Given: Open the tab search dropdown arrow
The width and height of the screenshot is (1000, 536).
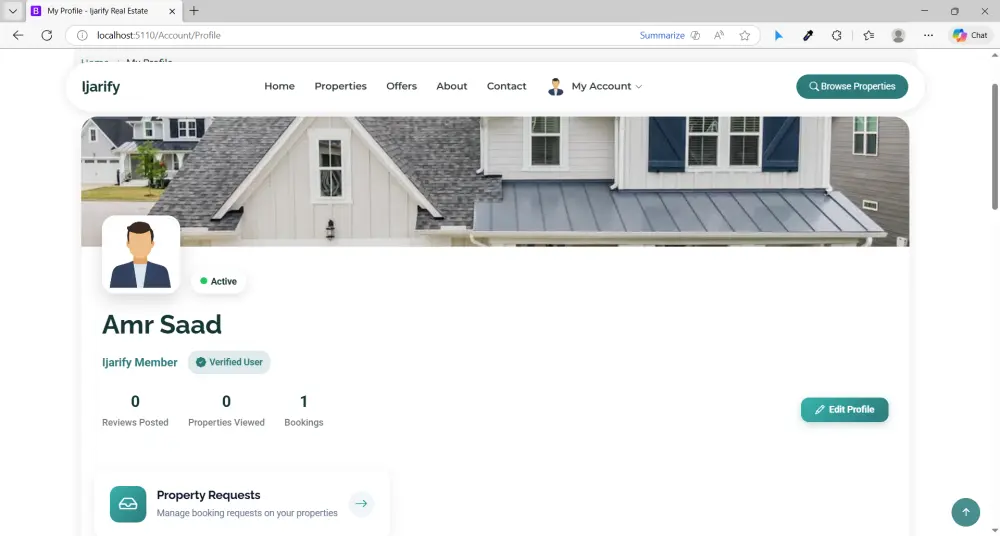Looking at the screenshot, I should pos(13,11).
